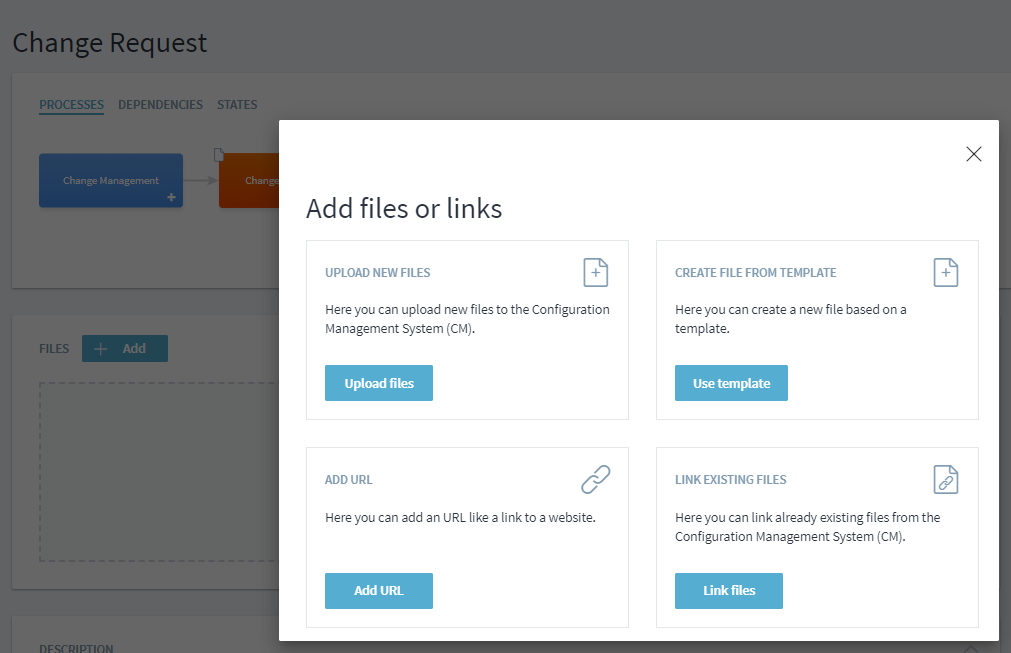The width and height of the screenshot is (1011, 653).
Task: Close the Add files or links dialog
Action: (x=973, y=154)
